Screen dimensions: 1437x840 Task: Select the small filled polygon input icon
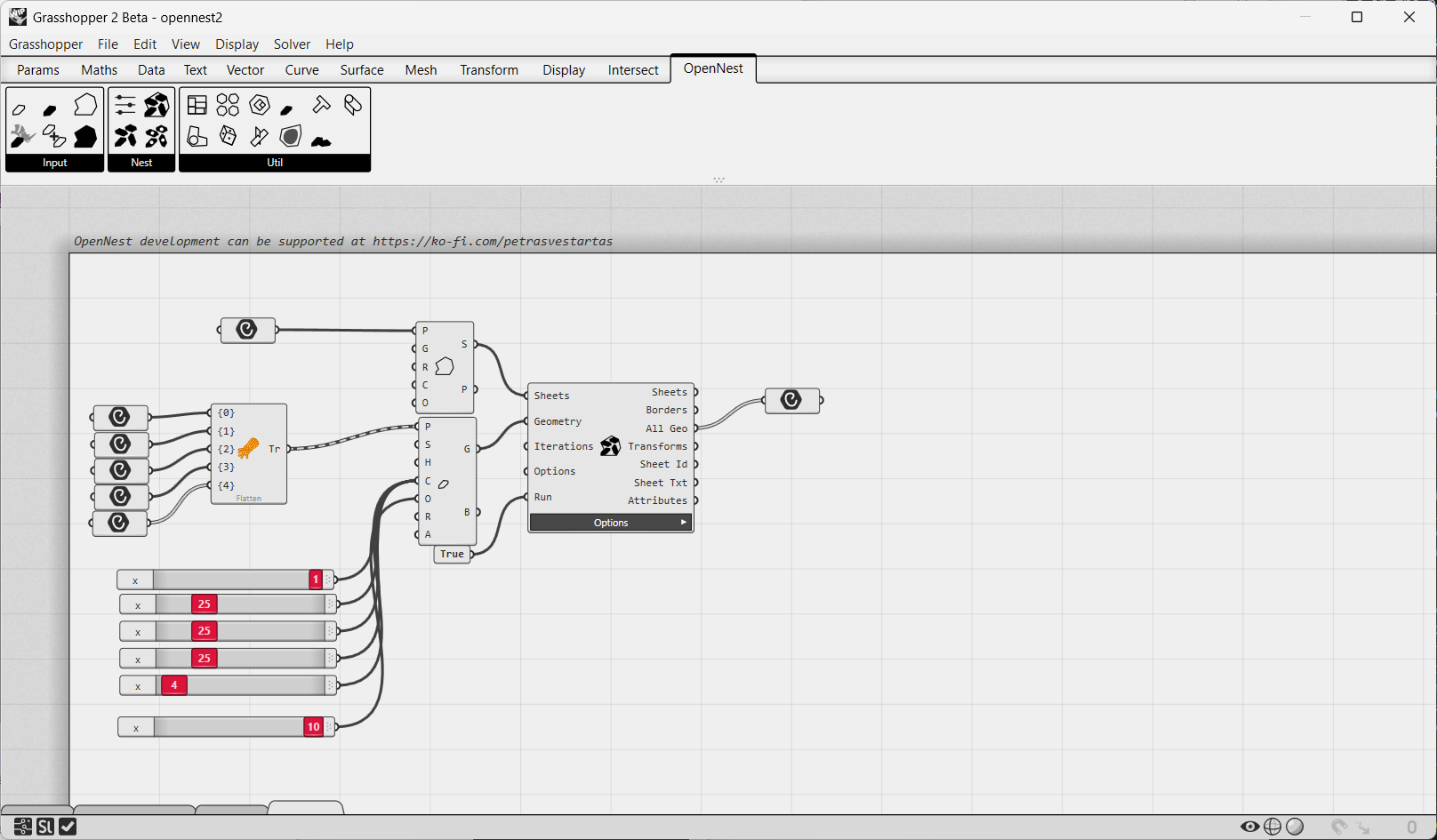tap(51, 109)
